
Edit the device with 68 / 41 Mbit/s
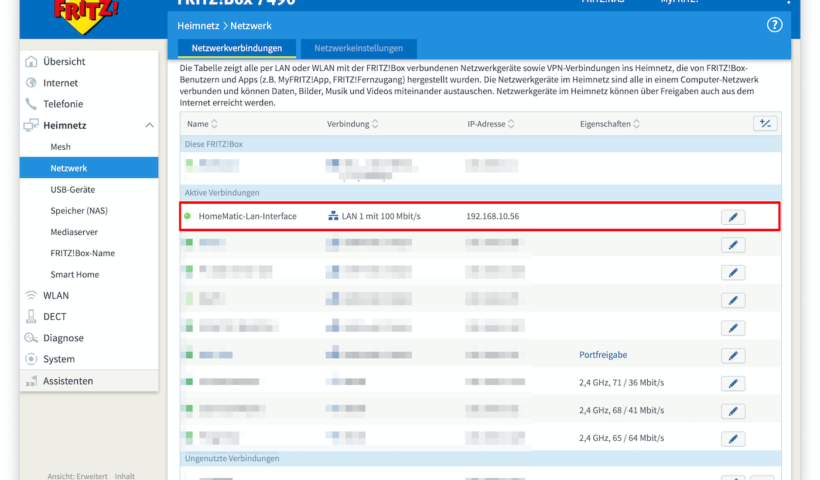tap(733, 412)
